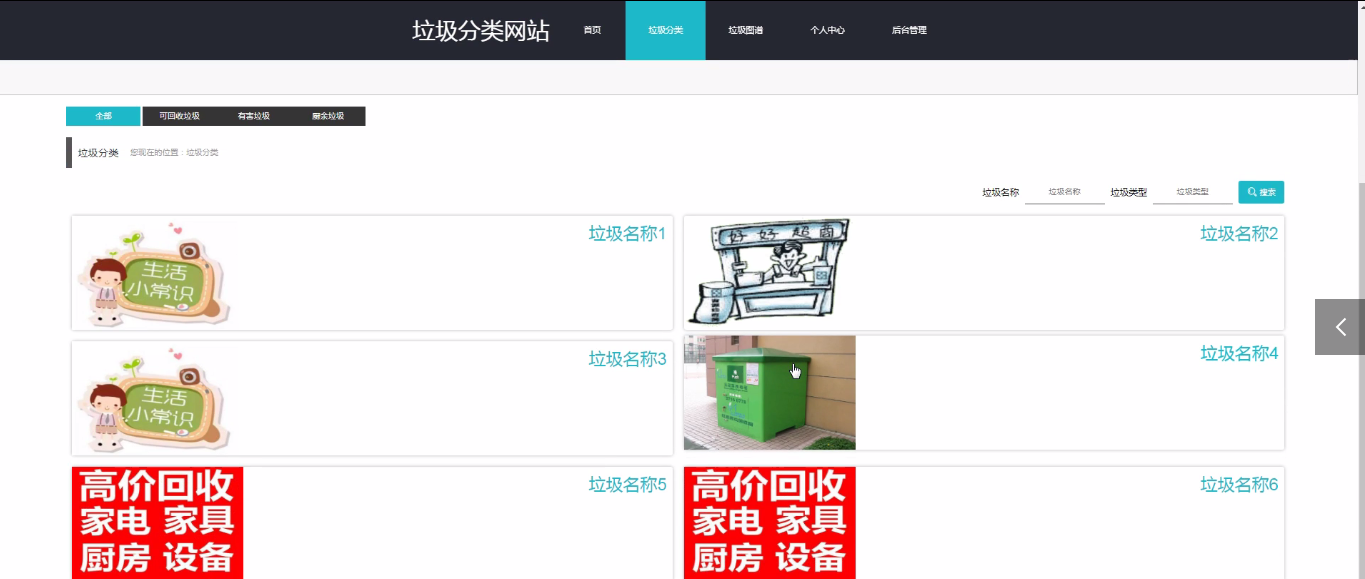This screenshot has height=579, width=1365.
Task: Click the green recycling bin photo thumbnail
Action: click(x=769, y=393)
